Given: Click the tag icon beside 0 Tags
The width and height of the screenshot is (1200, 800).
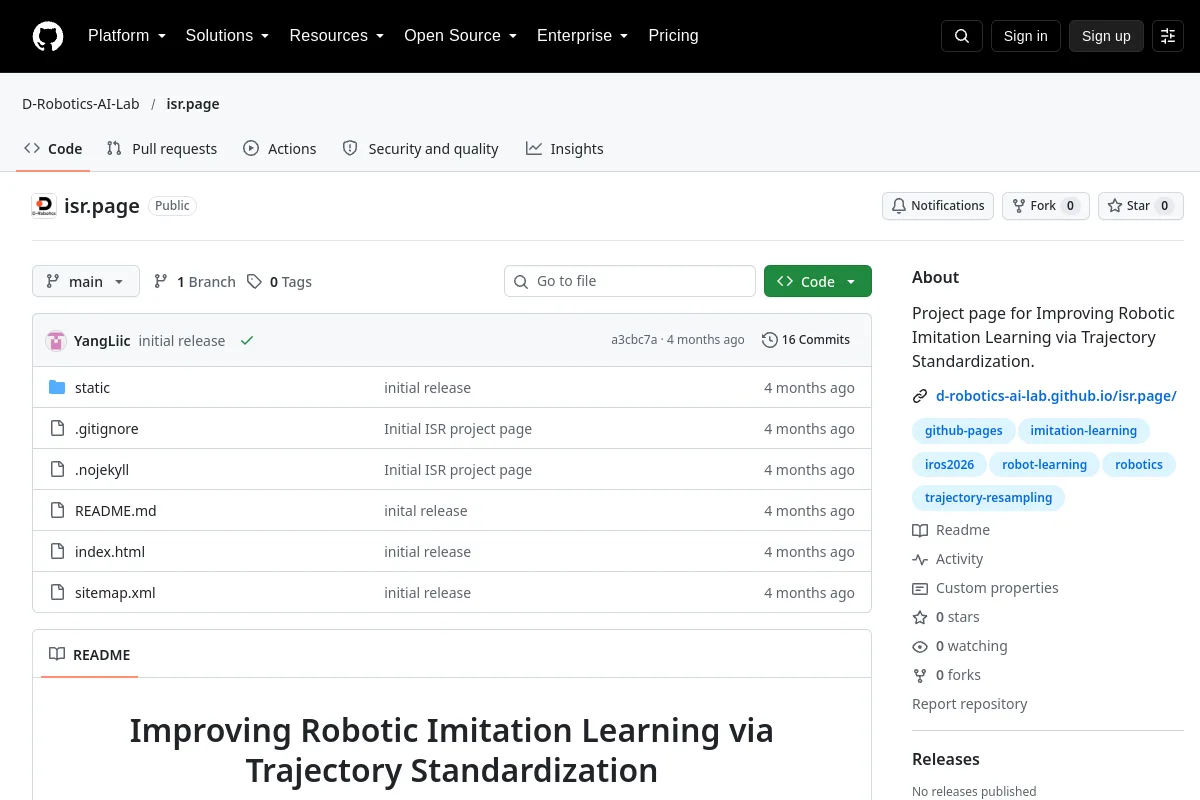Looking at the screenshot, I should point(255,282).
